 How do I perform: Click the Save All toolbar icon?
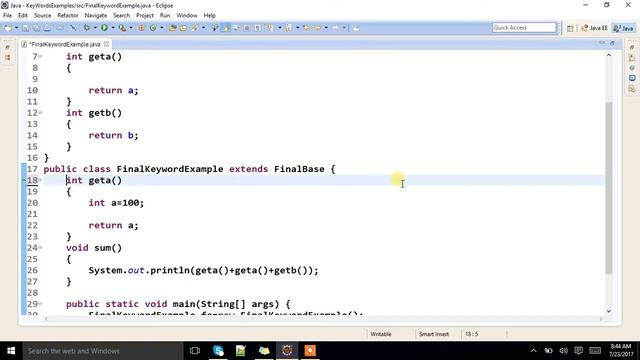36,28
